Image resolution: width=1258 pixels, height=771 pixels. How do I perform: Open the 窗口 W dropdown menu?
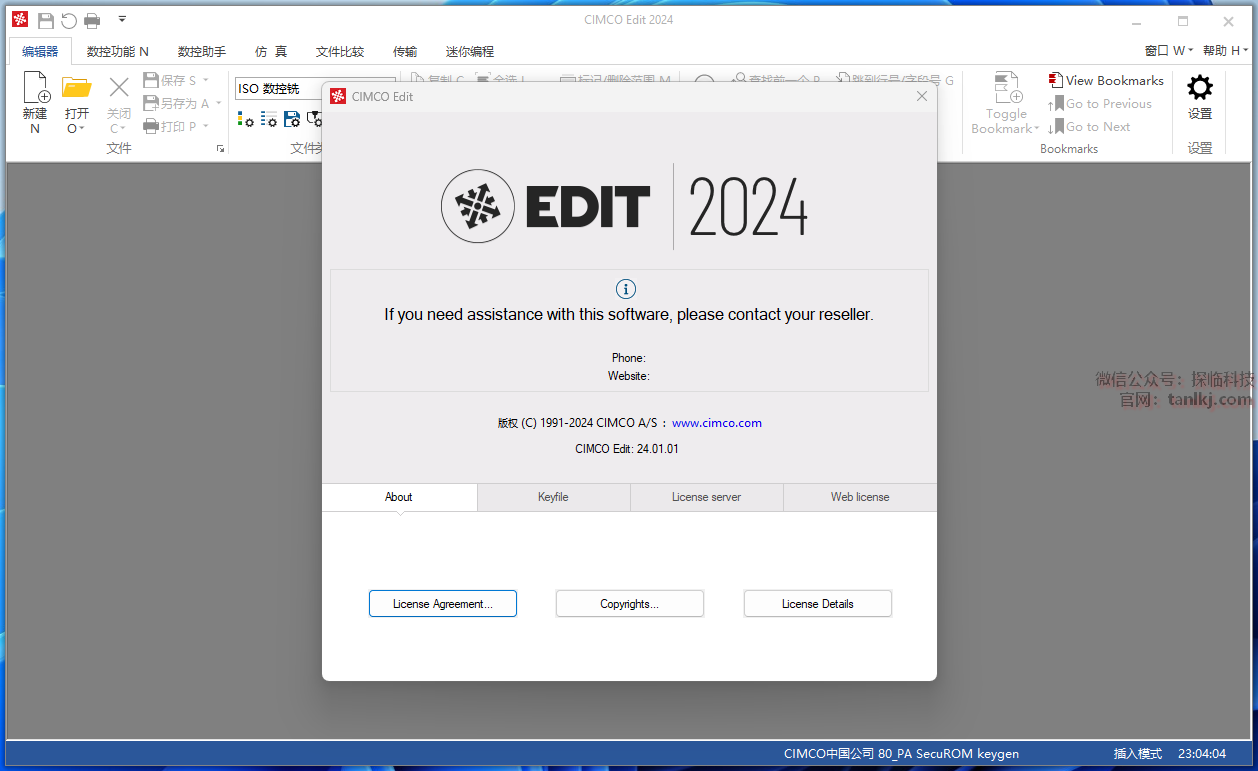1168,51
